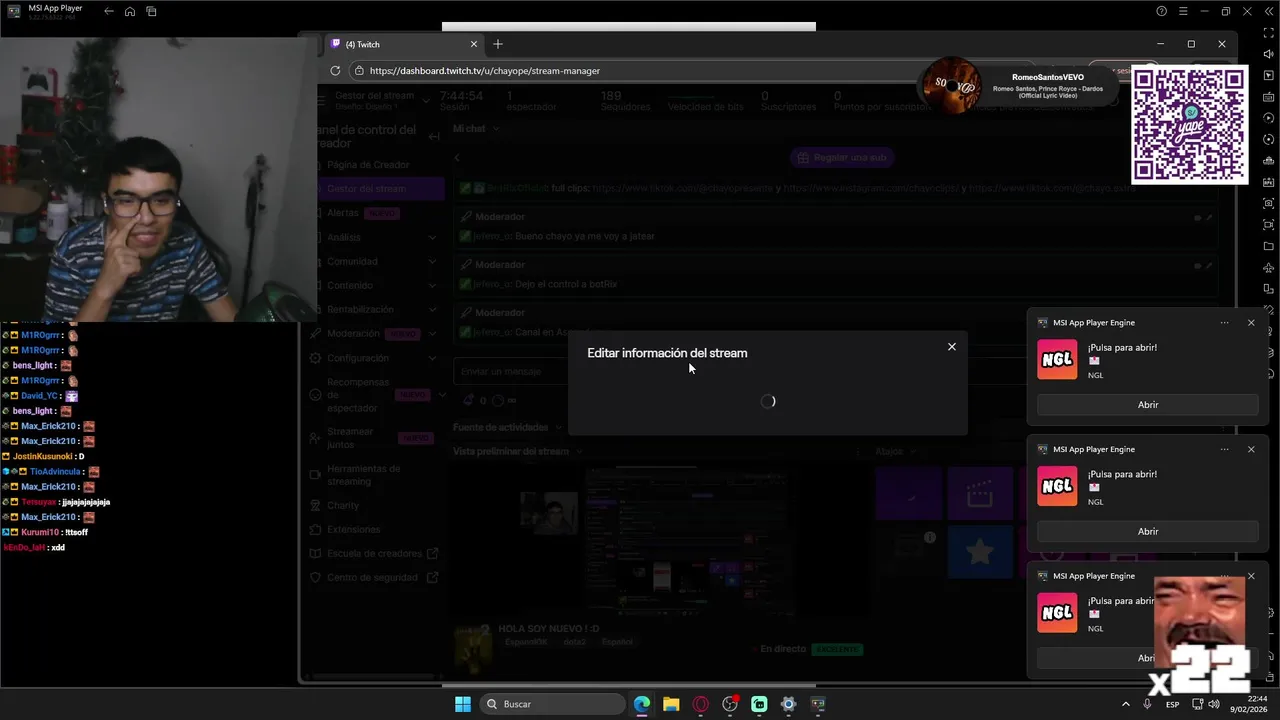Open Alertas in the sidebar

tap(343, 213)
